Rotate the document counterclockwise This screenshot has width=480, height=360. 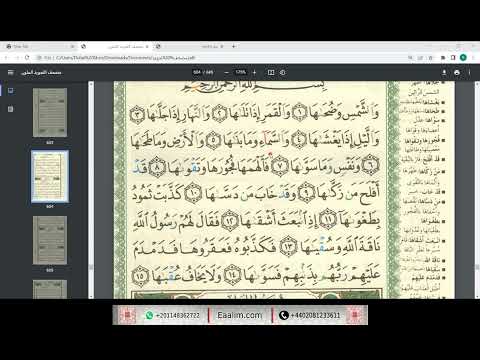[x=283, y=72]
